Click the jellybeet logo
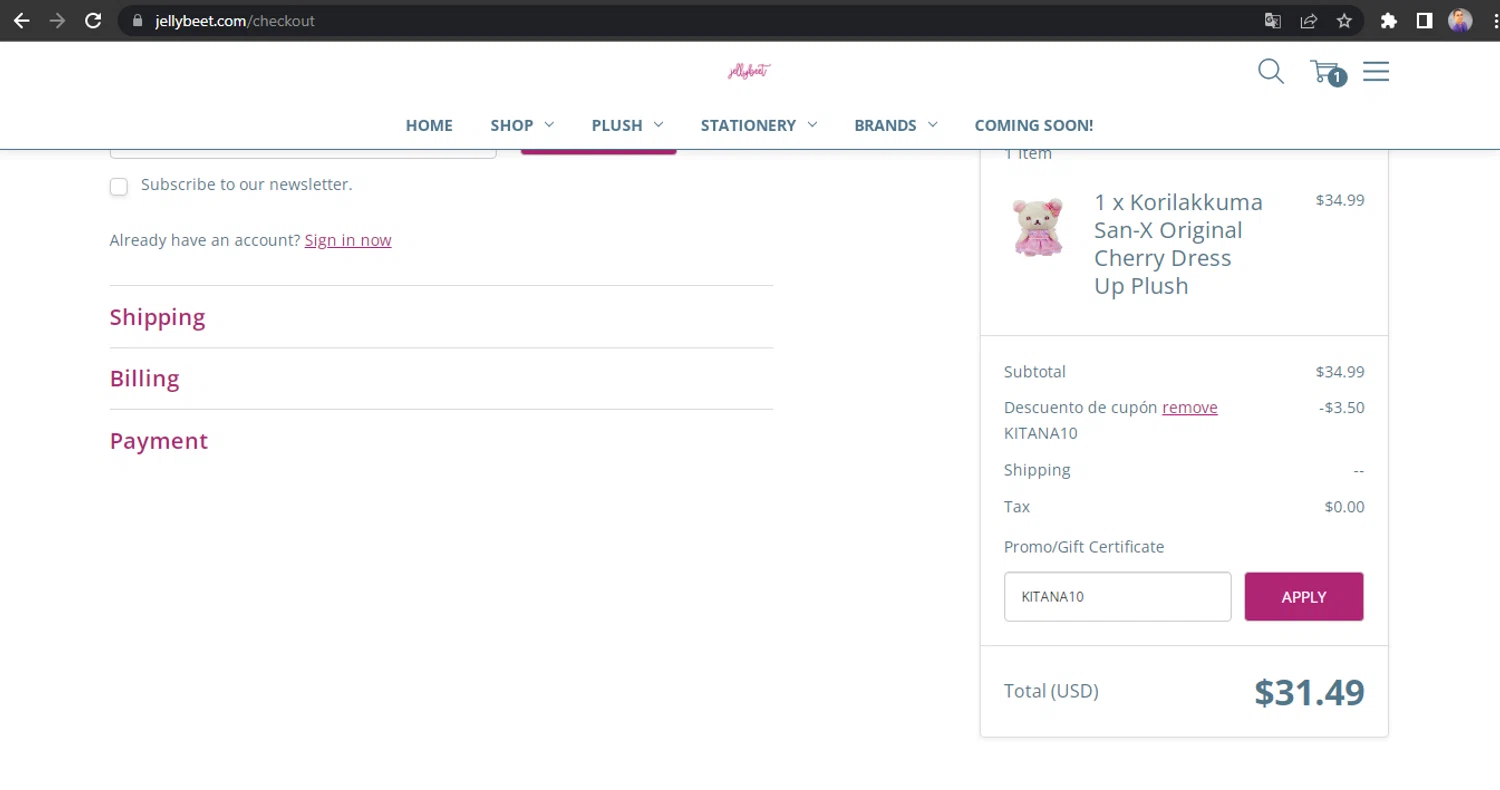The image size is (1500, 790). (x=749, y=71)
